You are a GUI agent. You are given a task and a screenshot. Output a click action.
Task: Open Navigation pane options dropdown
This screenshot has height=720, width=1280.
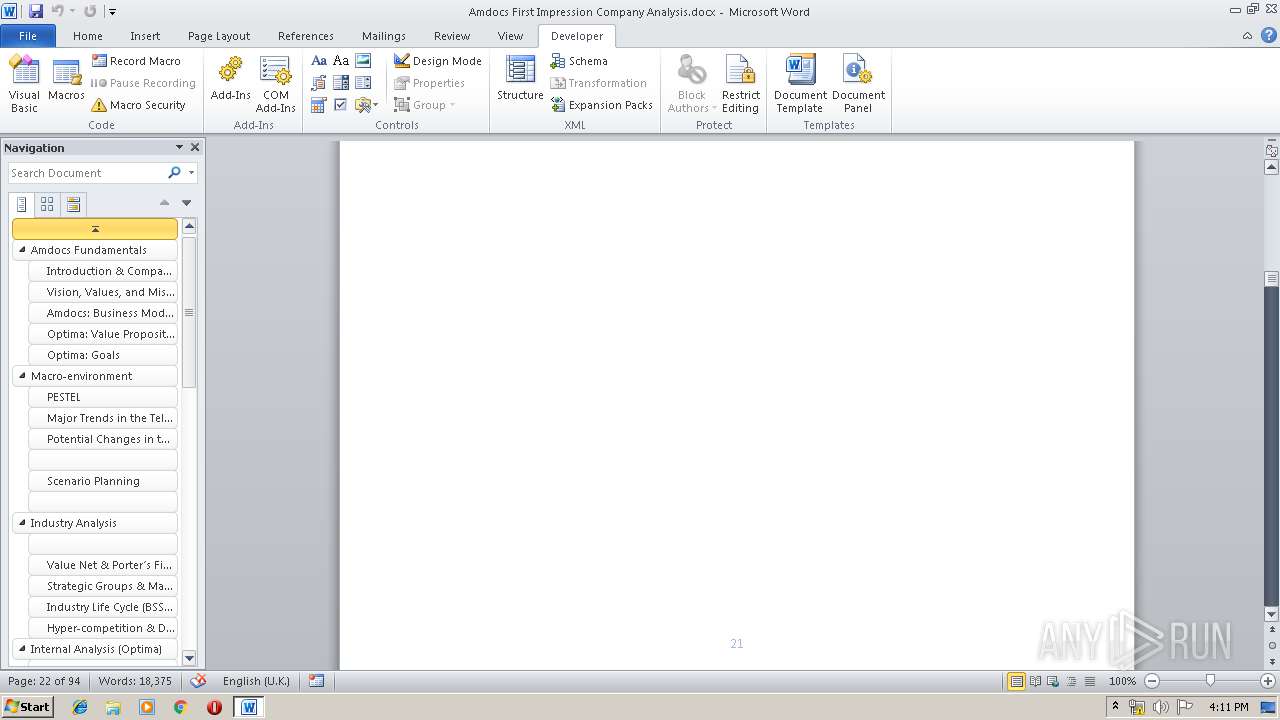coord(179,147)
